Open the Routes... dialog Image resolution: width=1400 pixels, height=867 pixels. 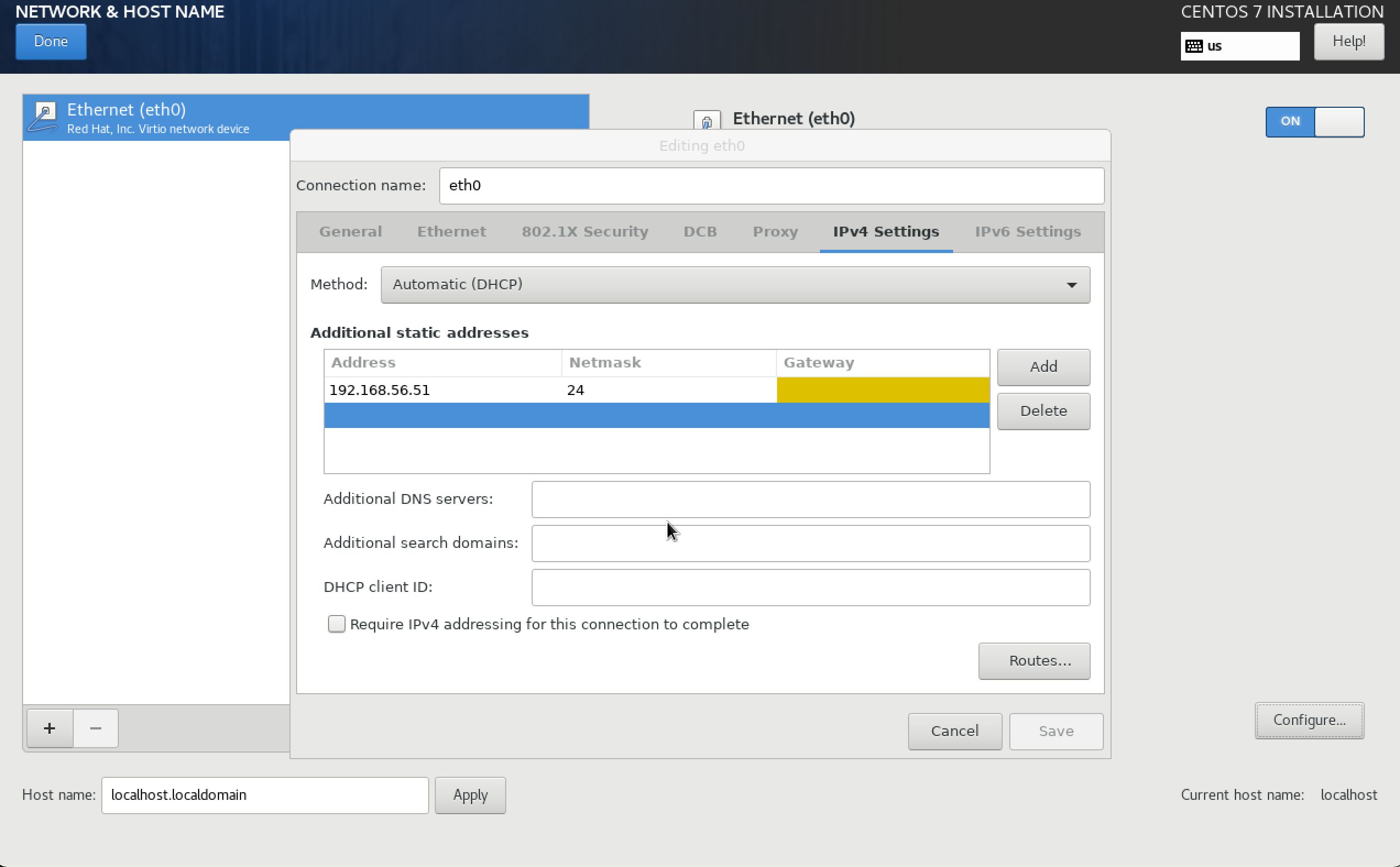1034,661
